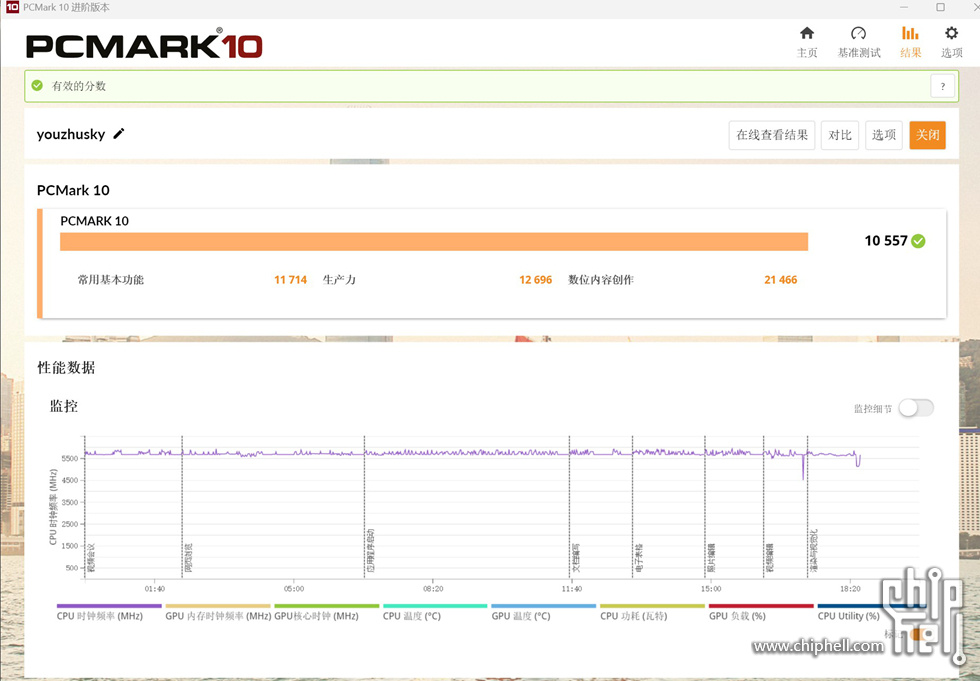The width and height of the screenshot is (980, 681).
Task: Toggle the CPU 温度 (°C) legend series
Action: pyautogui.click(x=435, y=612)
